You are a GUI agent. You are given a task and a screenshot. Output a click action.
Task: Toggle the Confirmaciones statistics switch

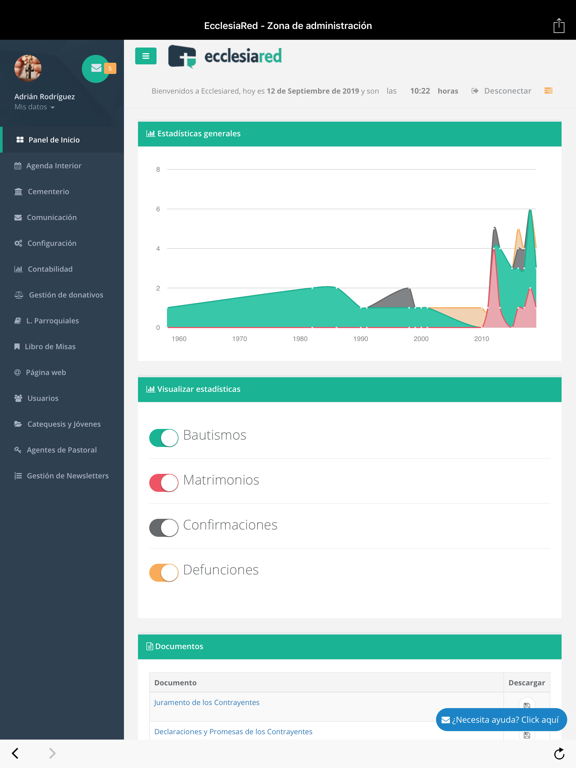(164, 528)
